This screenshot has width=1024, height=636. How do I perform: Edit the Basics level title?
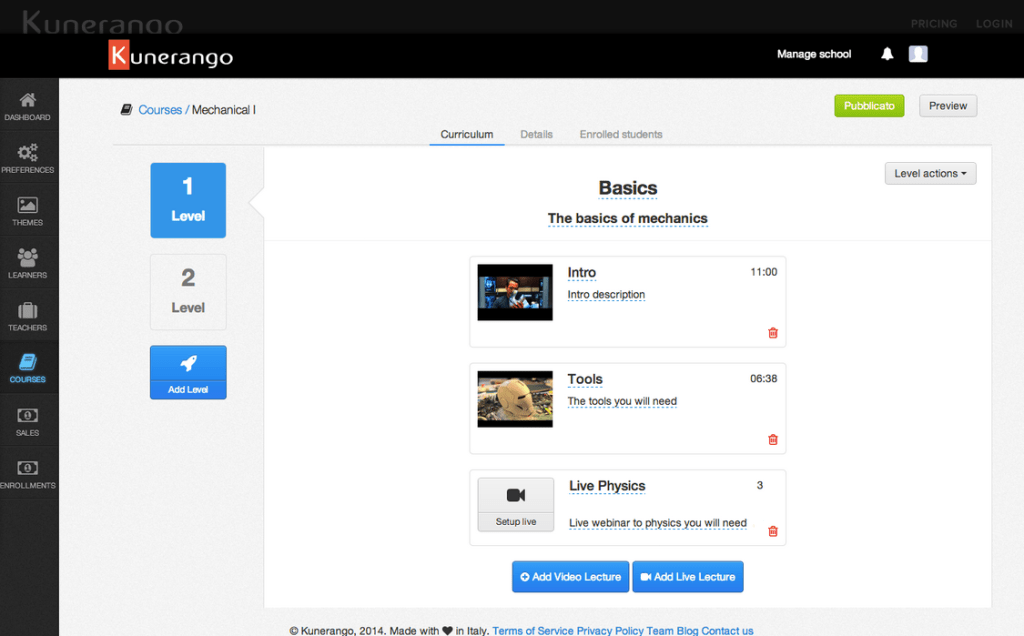pyautogui.click(x=628, y=188)
